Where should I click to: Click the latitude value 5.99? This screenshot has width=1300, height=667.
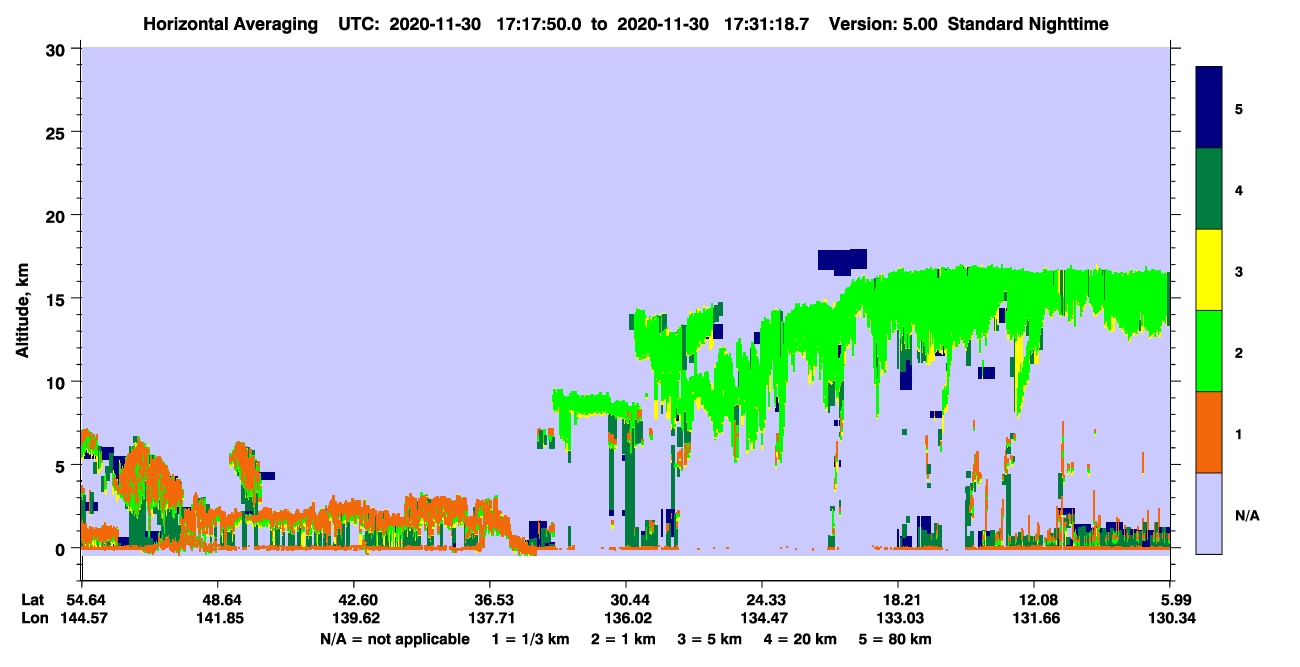tap(1174, 600)
